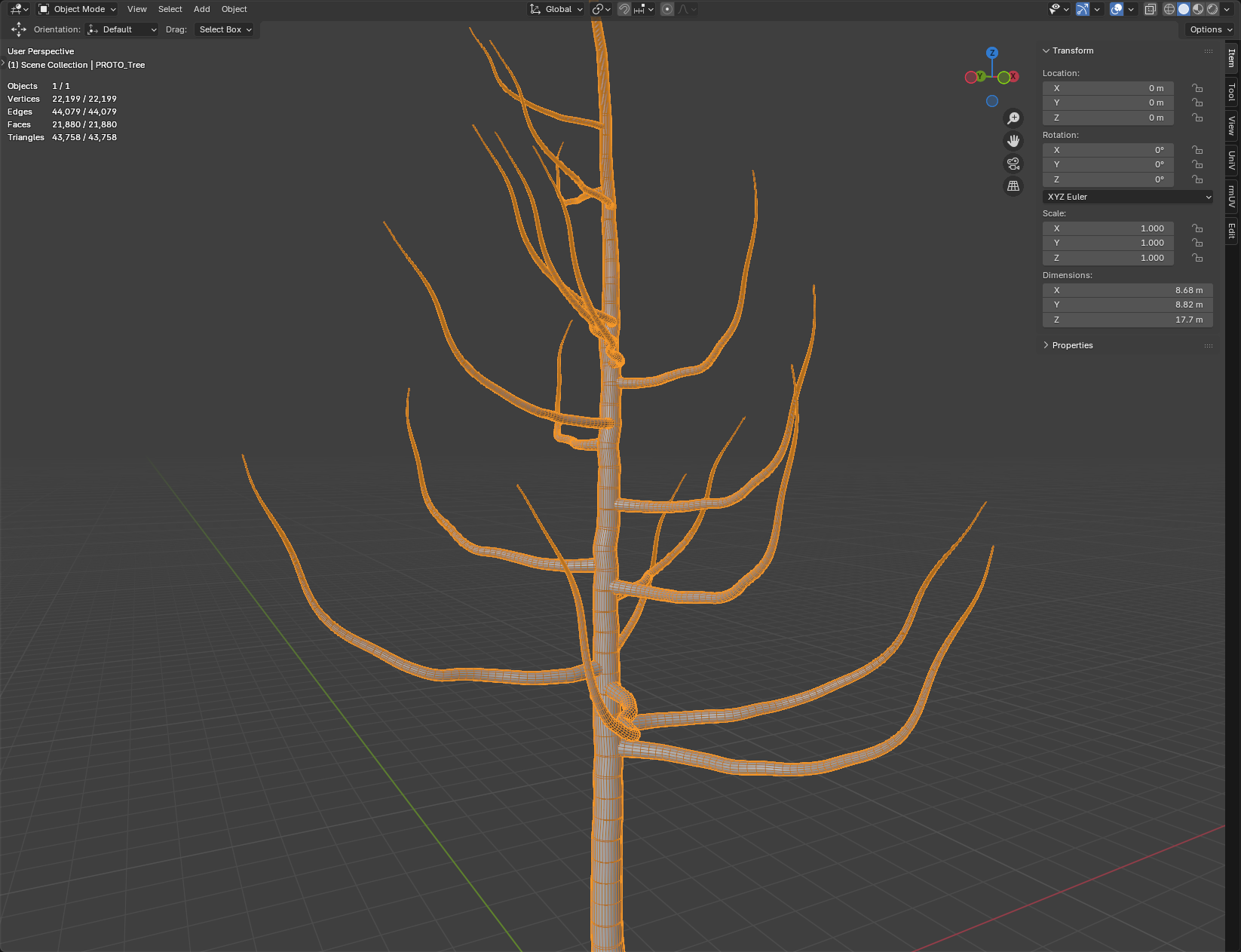Toggle the viewport overlays button
The image size is (1241, 952).
coord(1117,9)
